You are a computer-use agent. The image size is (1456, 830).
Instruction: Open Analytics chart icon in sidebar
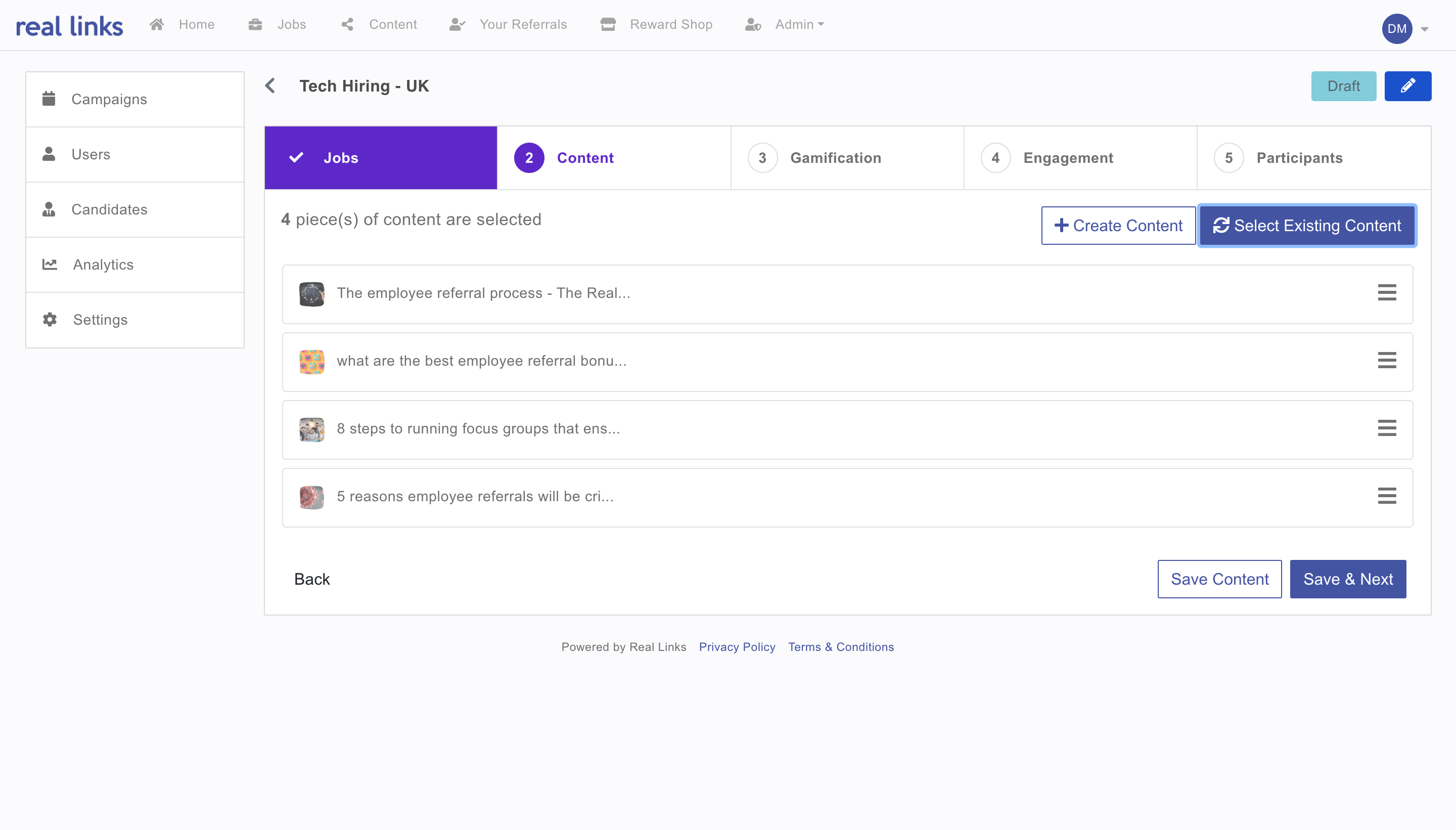click(50, 265)
